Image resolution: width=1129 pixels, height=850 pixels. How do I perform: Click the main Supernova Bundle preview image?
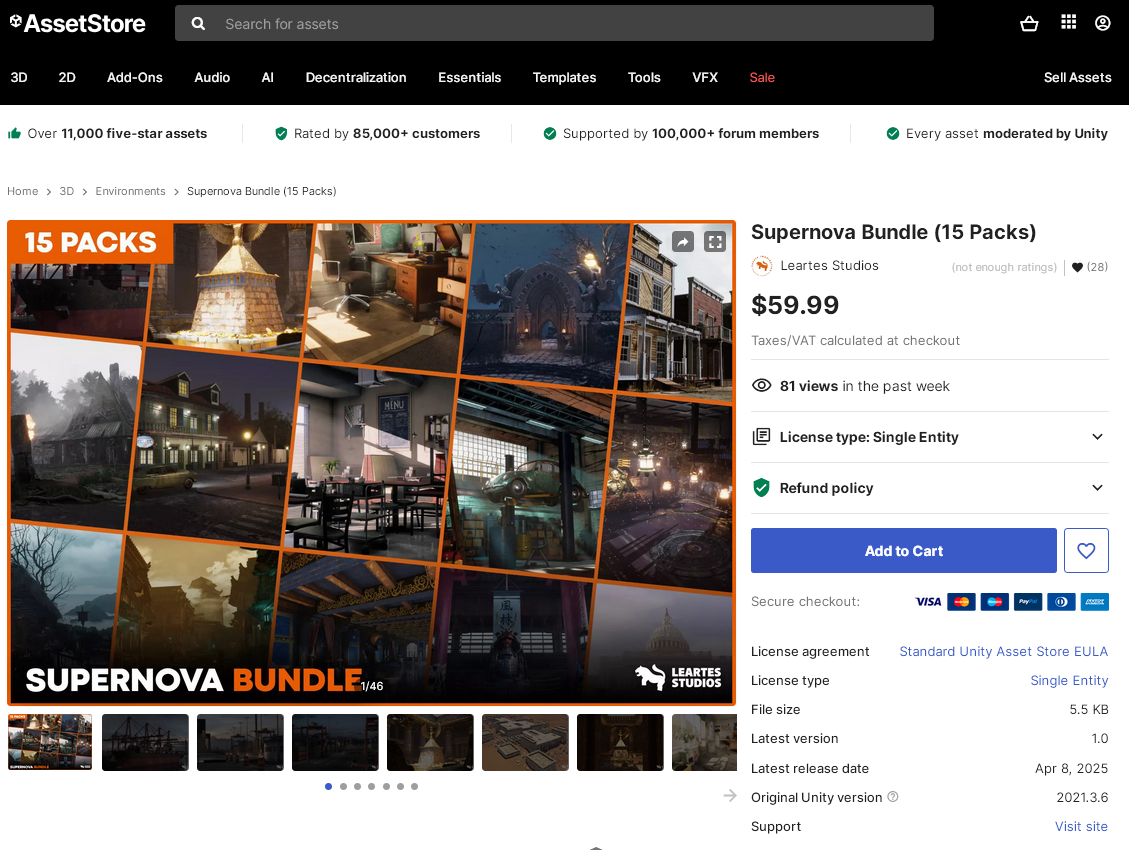coord(372,463)
